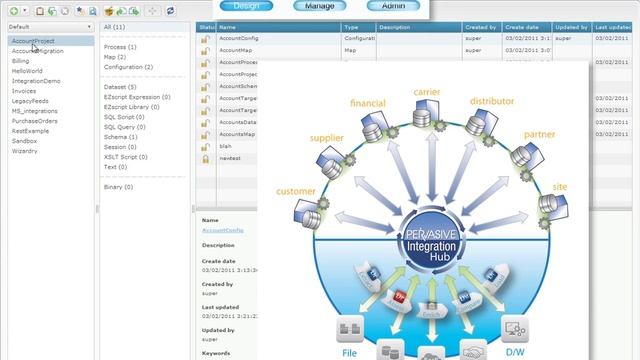Click the clipboard paste toolbar icon
This screenshot has width=640, height=360.
[x=40, y=11]
